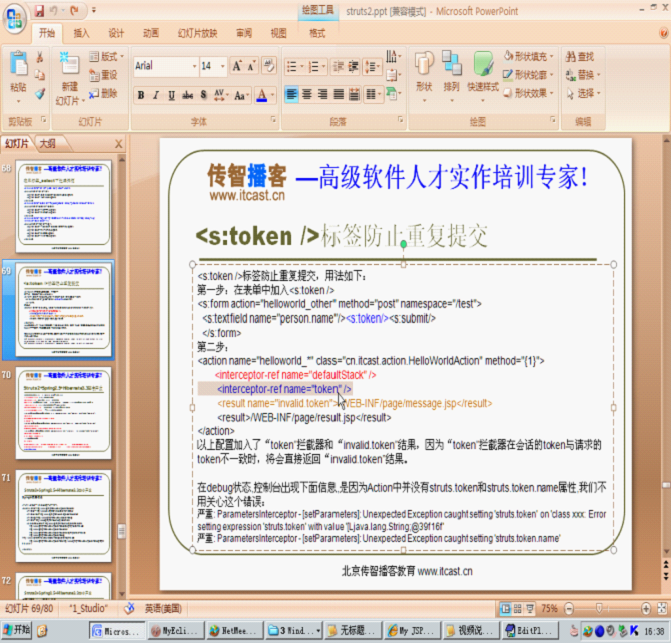Switch to 设计 ribbon tab
Image resolution: width=671 pixels, height=643 pixels.
pos(116,33)
